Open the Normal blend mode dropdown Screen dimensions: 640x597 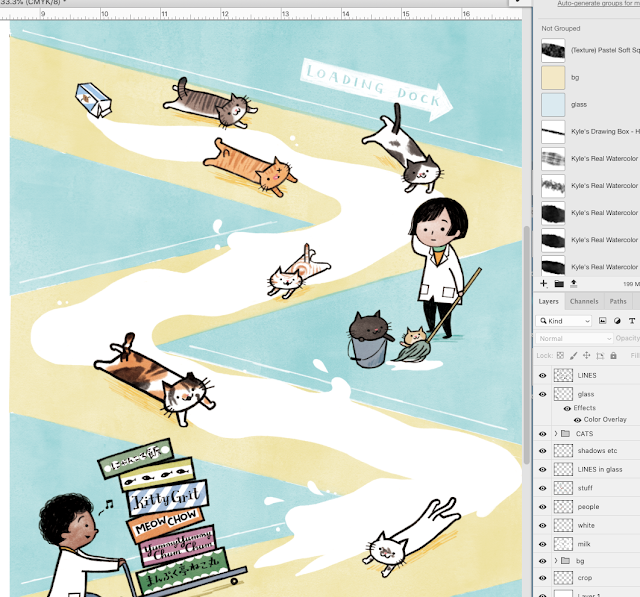tap(575, 338)
